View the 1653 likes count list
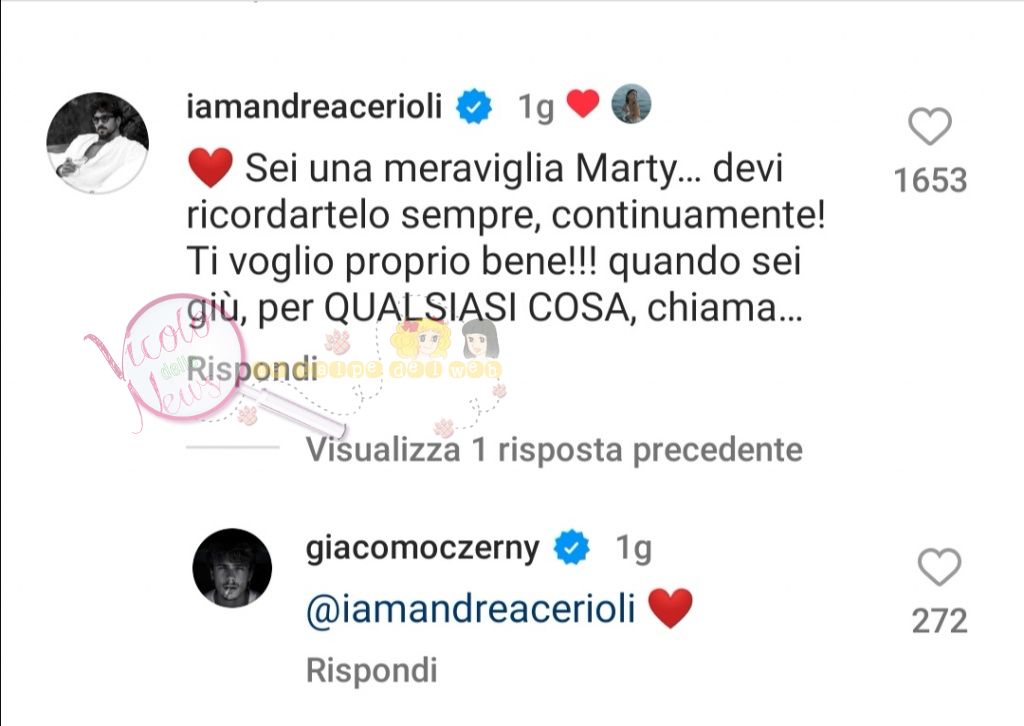The image size is (1024, 726). [930, 181]
